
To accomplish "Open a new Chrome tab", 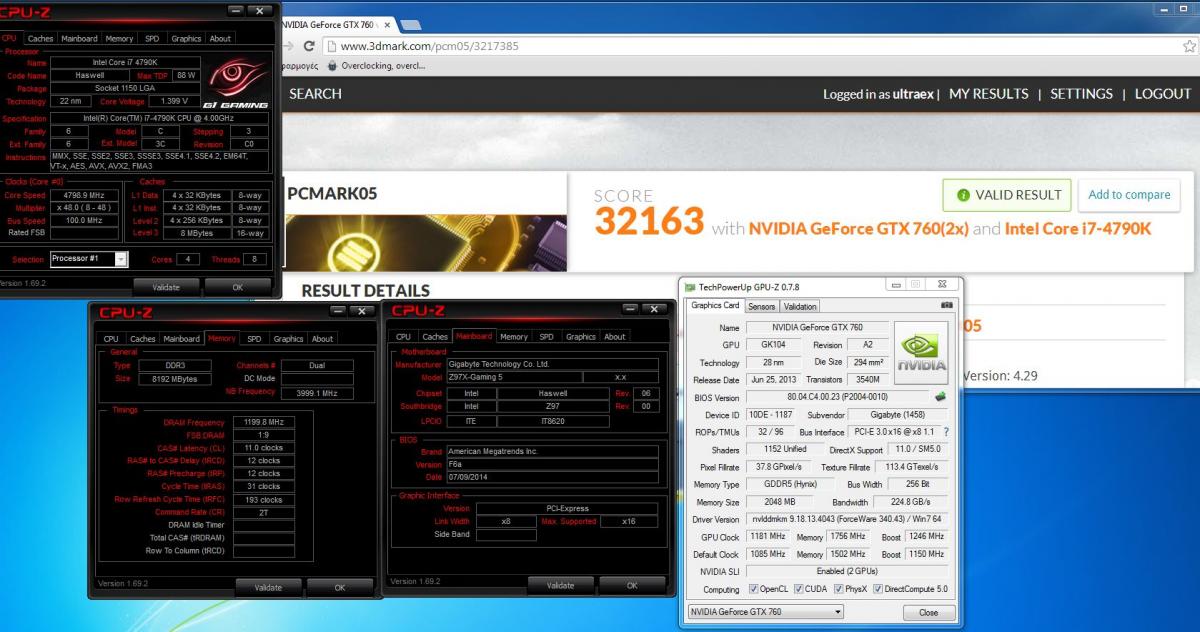I will click(411, 24).
